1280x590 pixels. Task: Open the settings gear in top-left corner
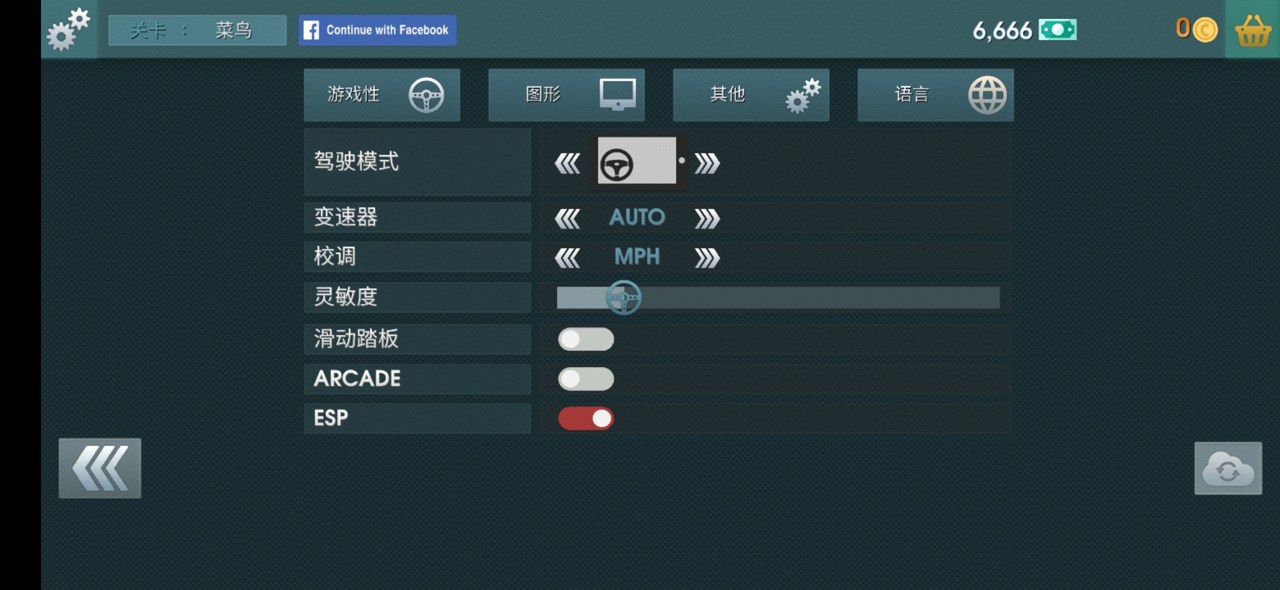pyautogui.click(x=66, y=29)
